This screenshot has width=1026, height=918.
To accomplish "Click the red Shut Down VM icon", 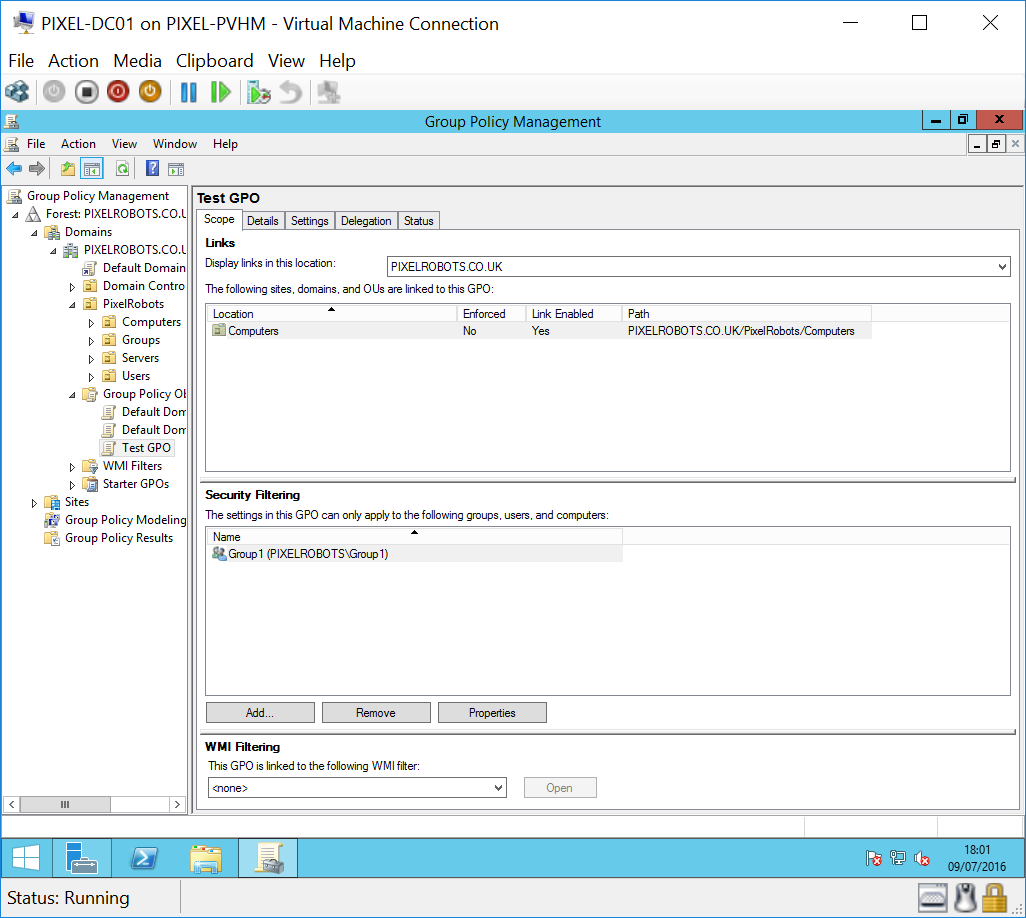I will (118, 92).
